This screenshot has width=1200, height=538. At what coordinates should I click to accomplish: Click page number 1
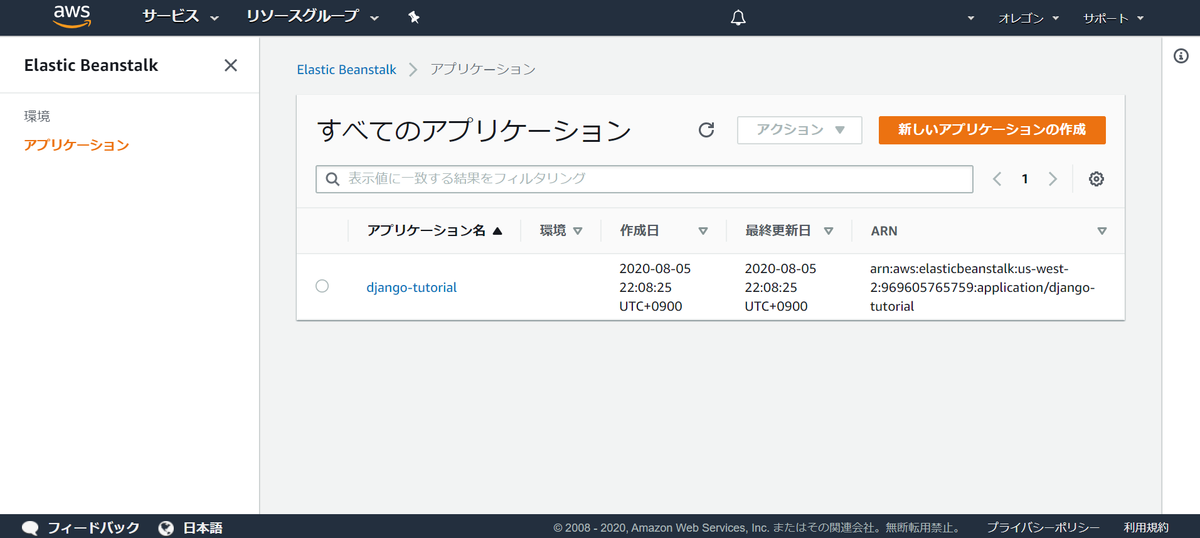tap(1025, 179)
